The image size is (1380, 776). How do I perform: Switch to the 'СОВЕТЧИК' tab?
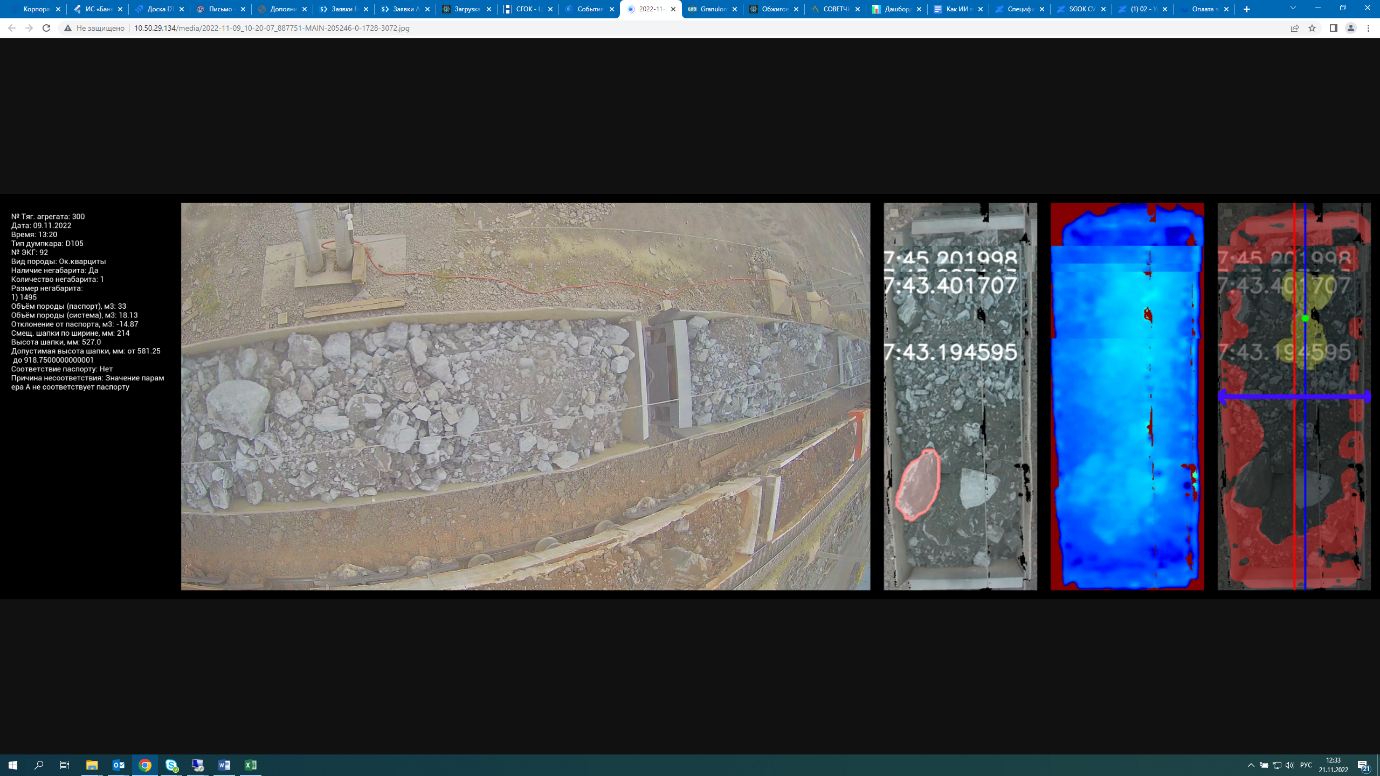(x=832, y=9)
